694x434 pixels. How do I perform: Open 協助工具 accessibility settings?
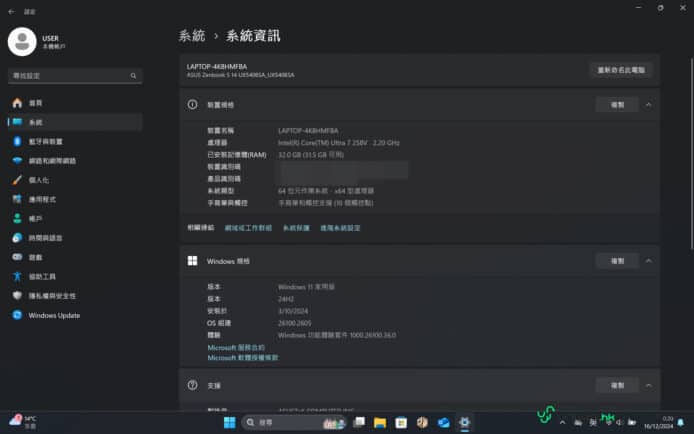point(42,276)
